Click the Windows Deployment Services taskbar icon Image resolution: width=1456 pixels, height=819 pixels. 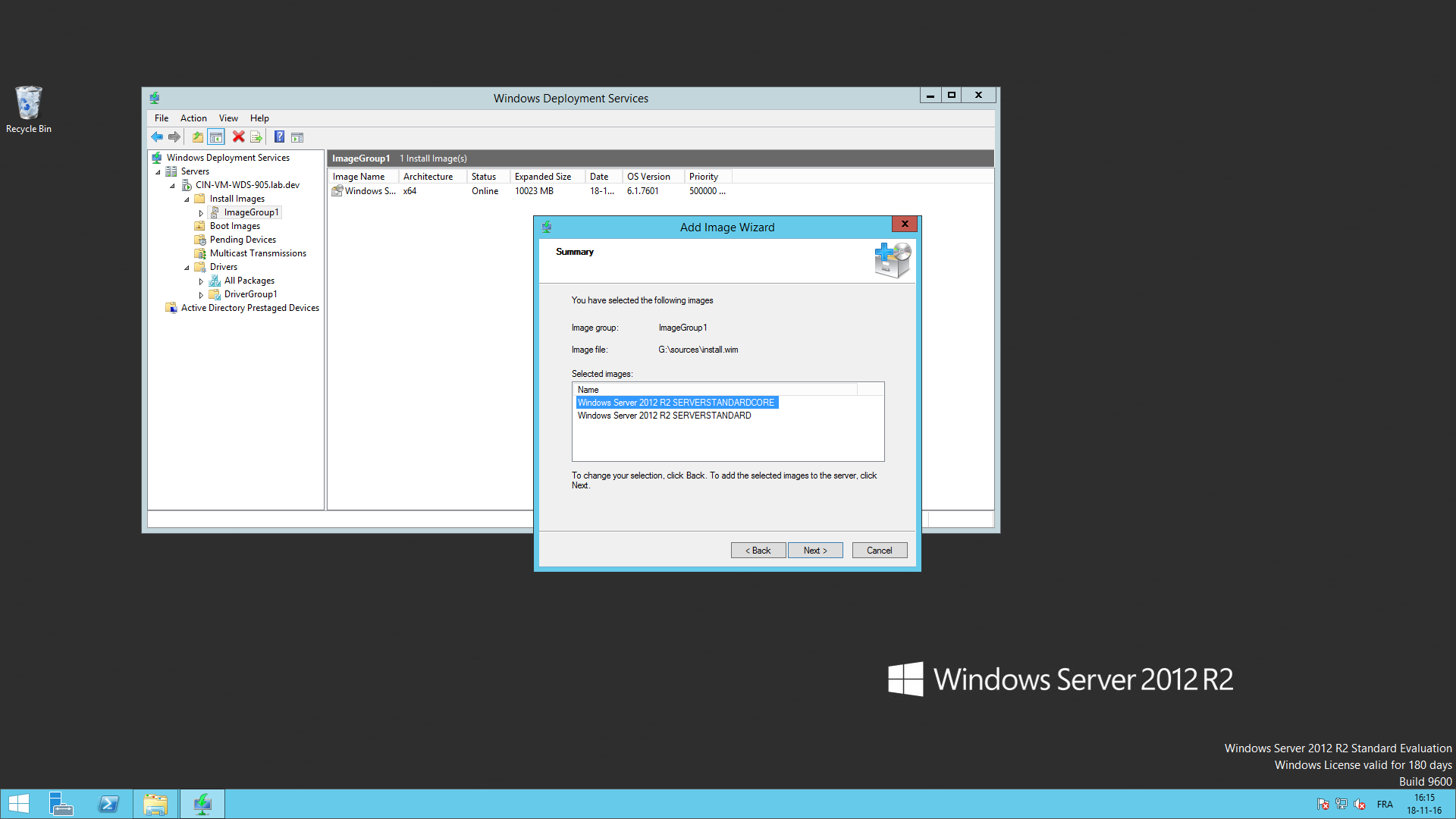tap(202, 804)
